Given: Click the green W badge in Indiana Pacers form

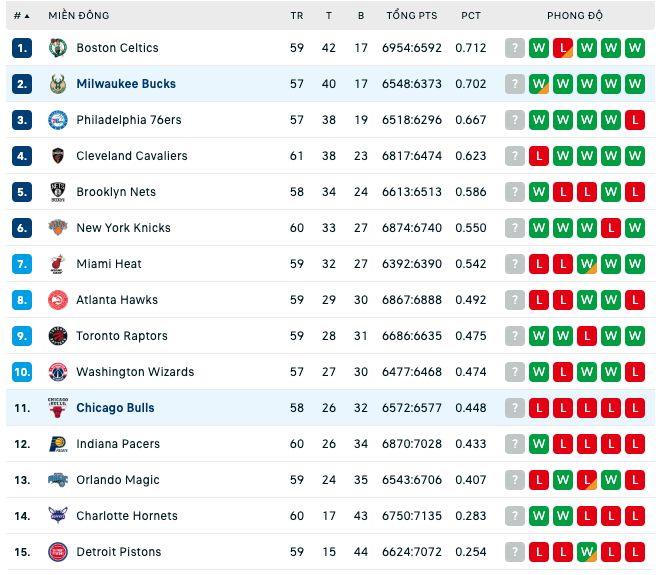Looking at the screenshot, I should [539, 444].
